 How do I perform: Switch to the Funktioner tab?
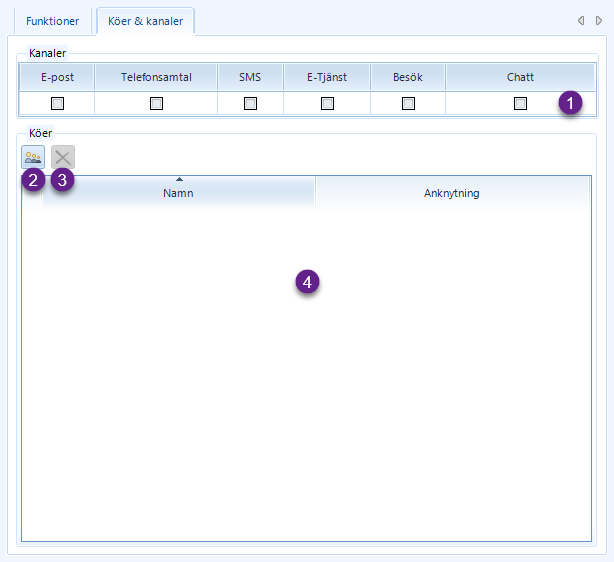point(52,21)
